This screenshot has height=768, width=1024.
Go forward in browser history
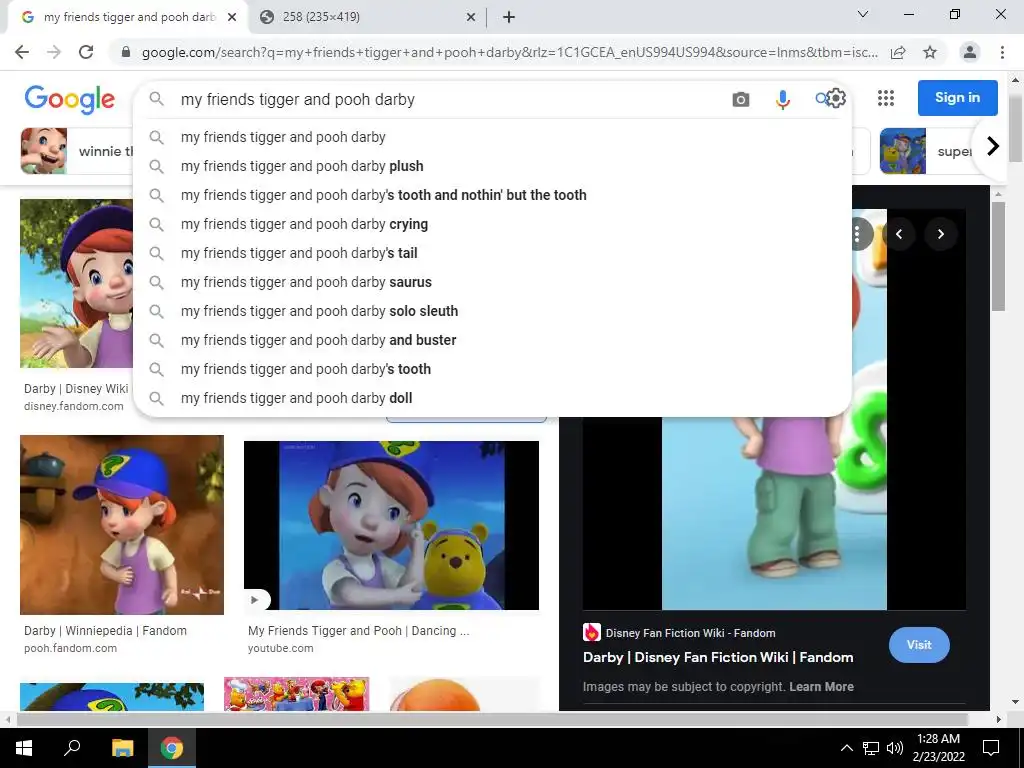point(54,52)
